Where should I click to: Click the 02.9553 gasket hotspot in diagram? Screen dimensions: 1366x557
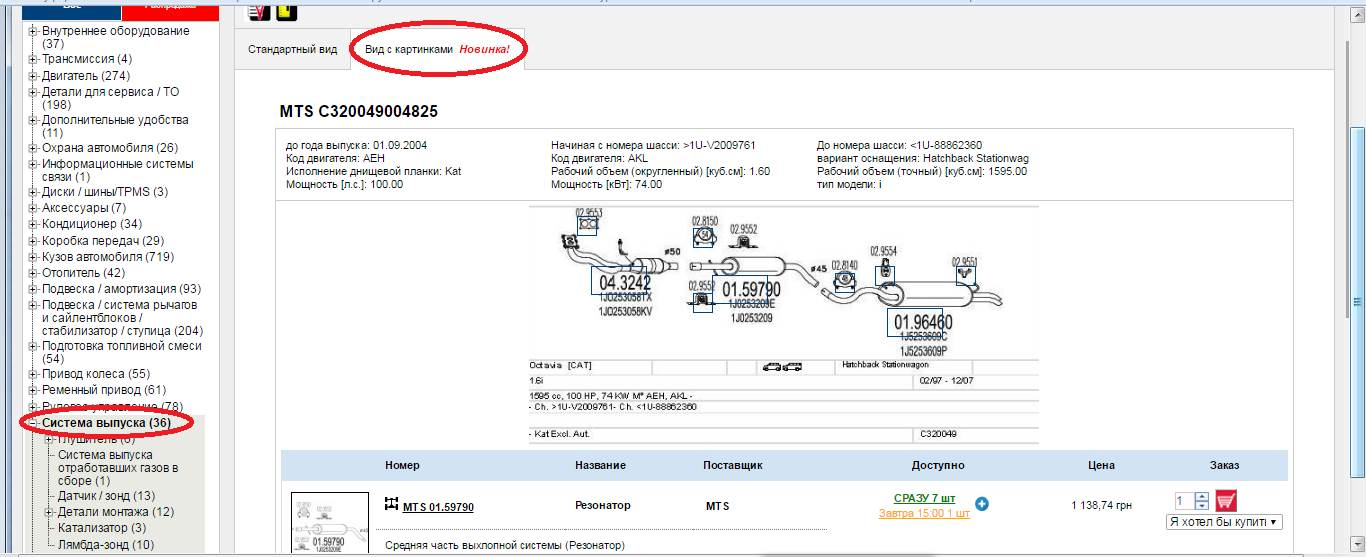click(x=587, y=224)
